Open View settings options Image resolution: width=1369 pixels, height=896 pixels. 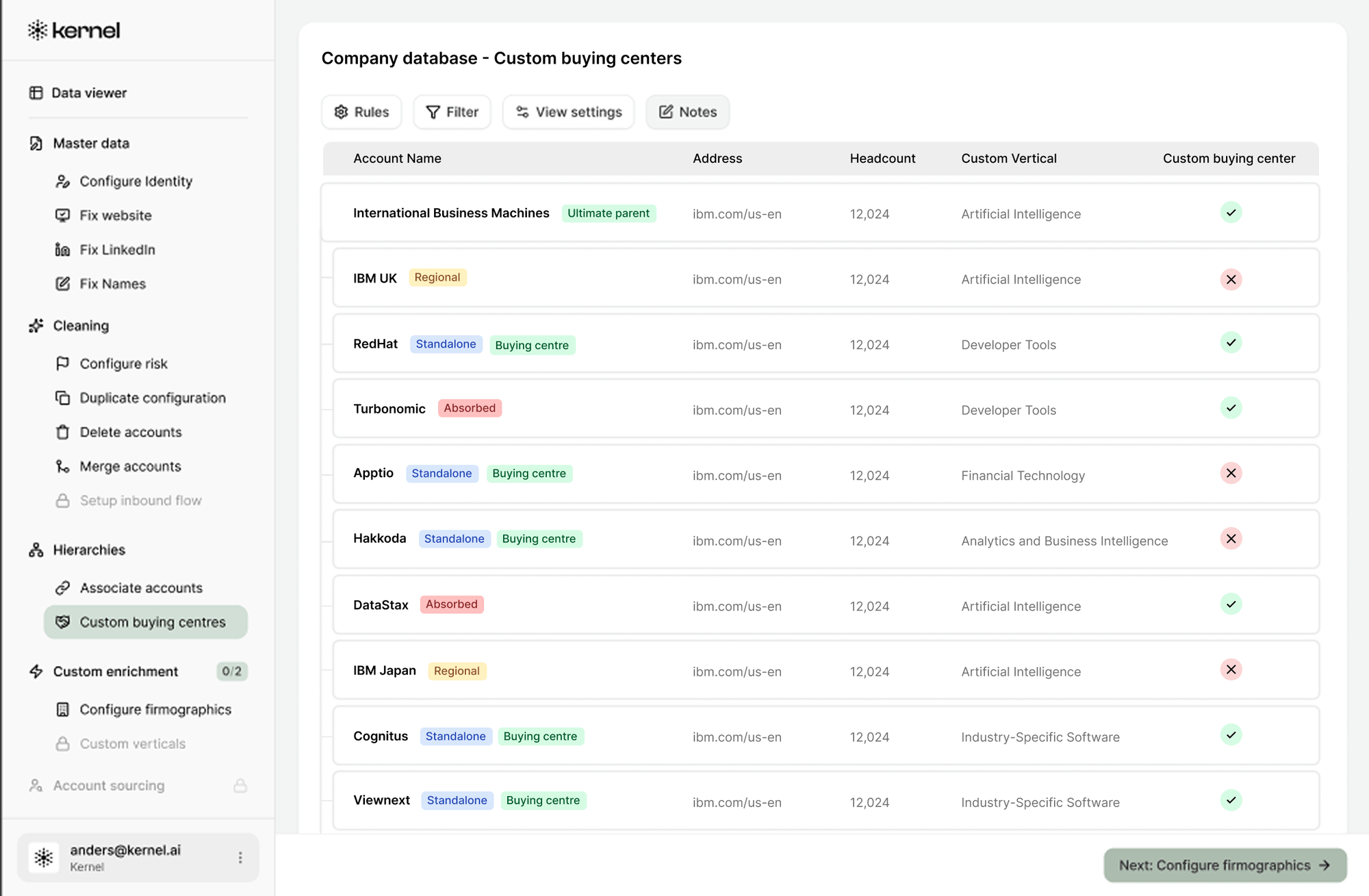568,112
